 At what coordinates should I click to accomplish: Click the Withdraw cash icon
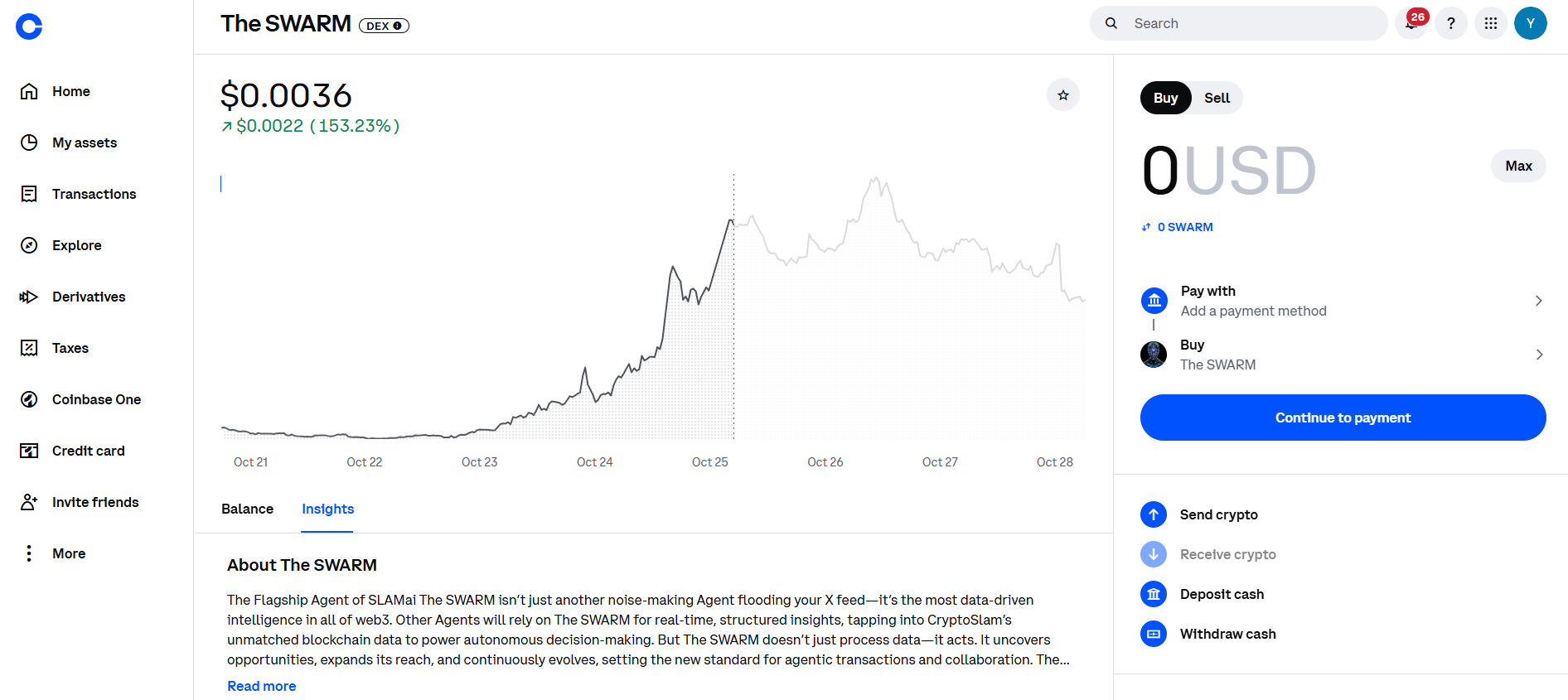[x=1153, y=634]
